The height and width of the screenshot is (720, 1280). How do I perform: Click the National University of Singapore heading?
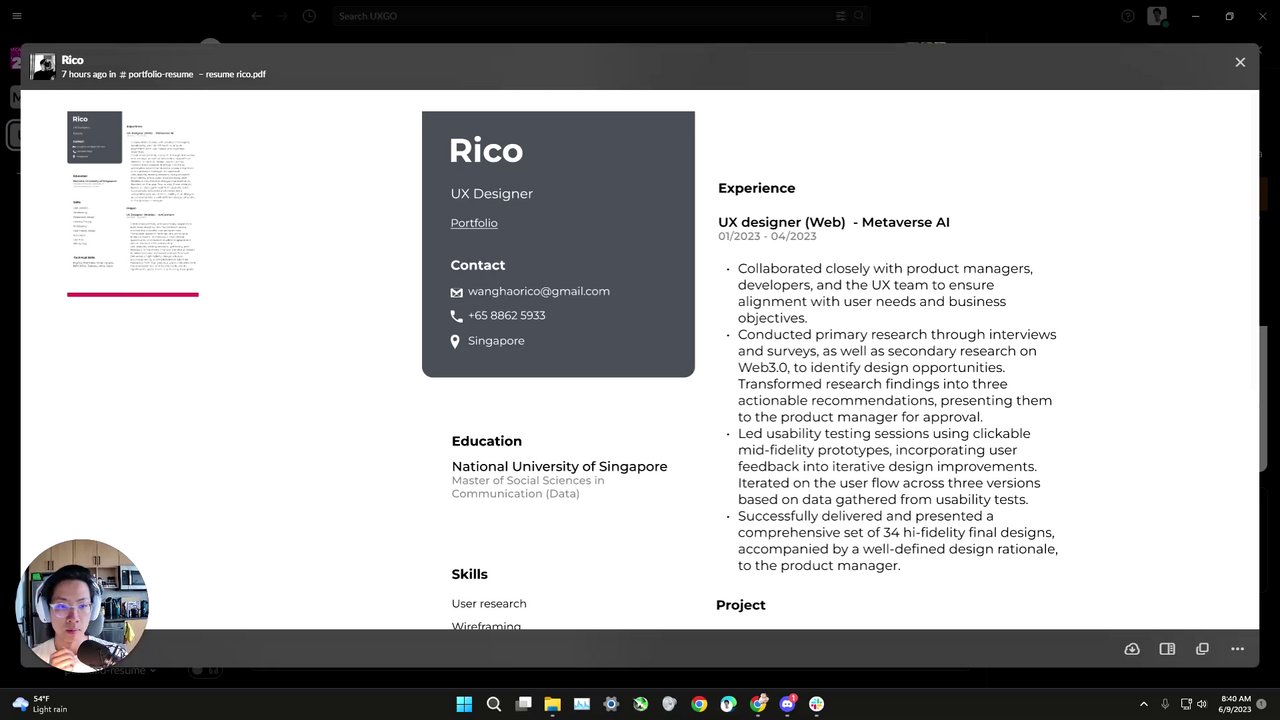(559, 466)
